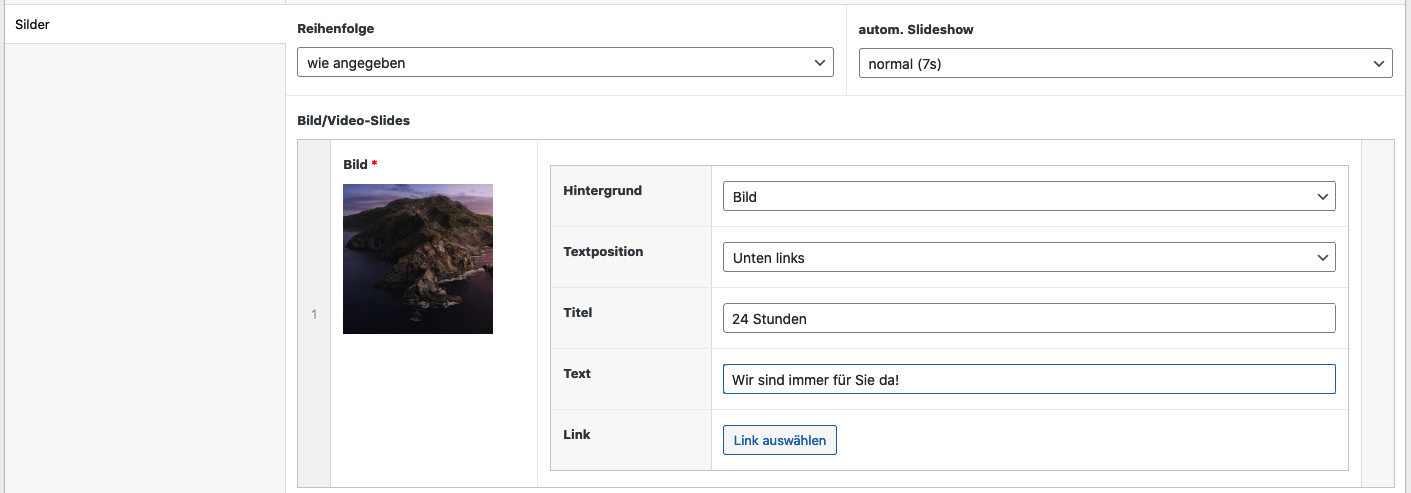Click the Textposition row label
The image size is (1411, 493).
pyautogui.click(x=603, y=252)
